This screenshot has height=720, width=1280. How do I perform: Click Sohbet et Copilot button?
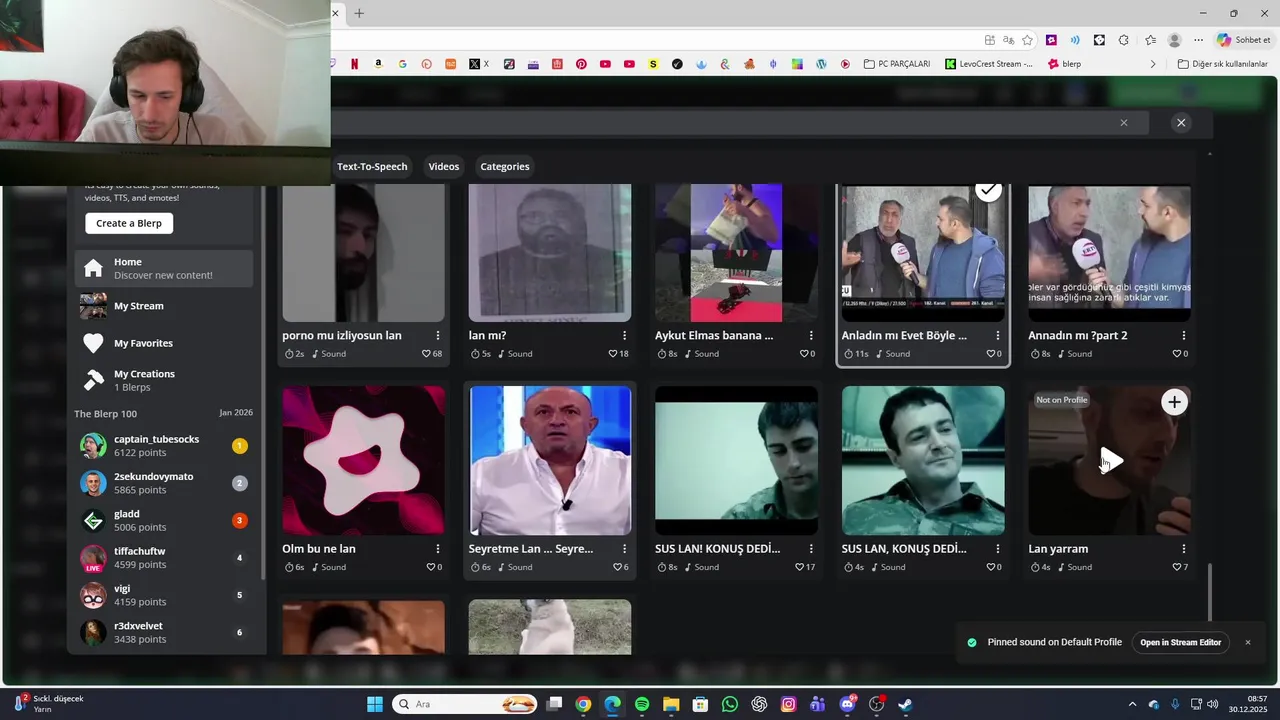(x=1244, y=40)
